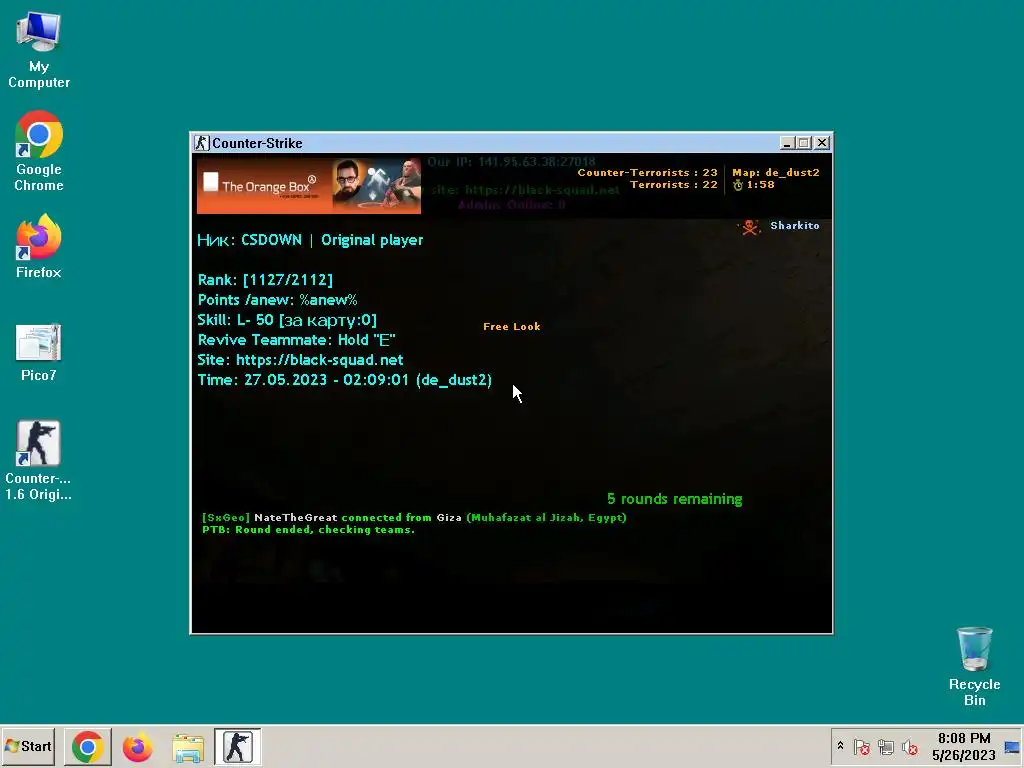Click the Ник: CSDOWN | Original player line
This screenshot has width=1024, height=768.
pyautogui.click(x=310, y=240)
